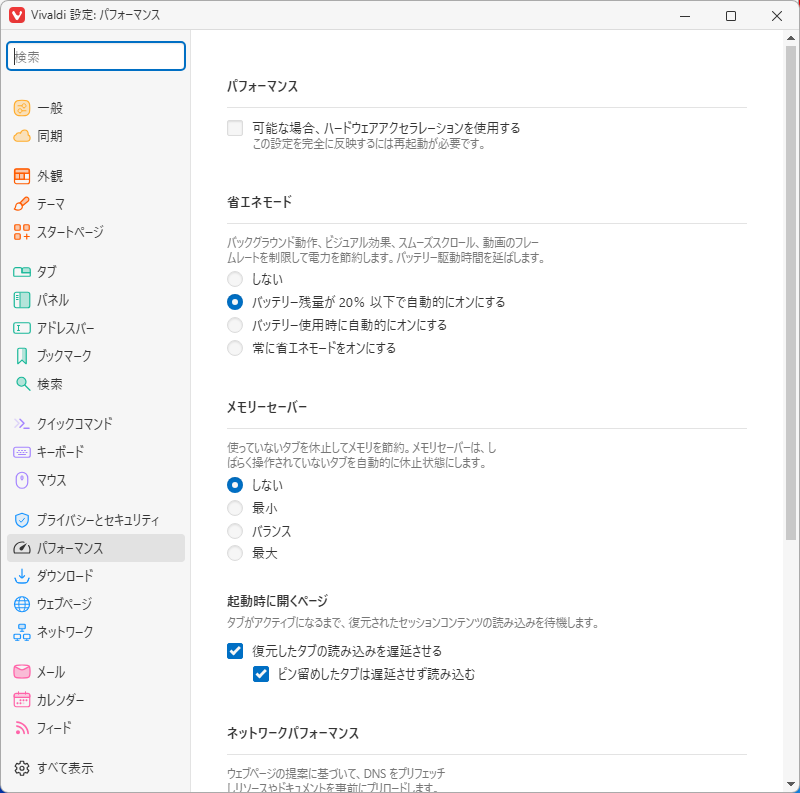Open the ネットワーク network icon
The width and height of the screenshot is (800, 793).
click(x=21, y=632)
